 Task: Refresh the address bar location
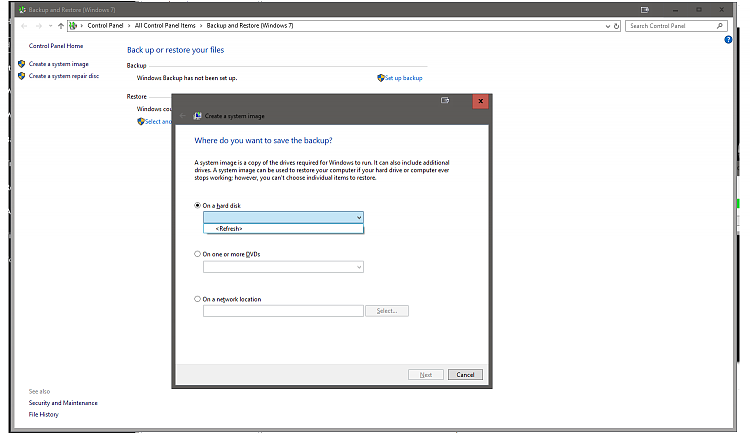point(617,26)
